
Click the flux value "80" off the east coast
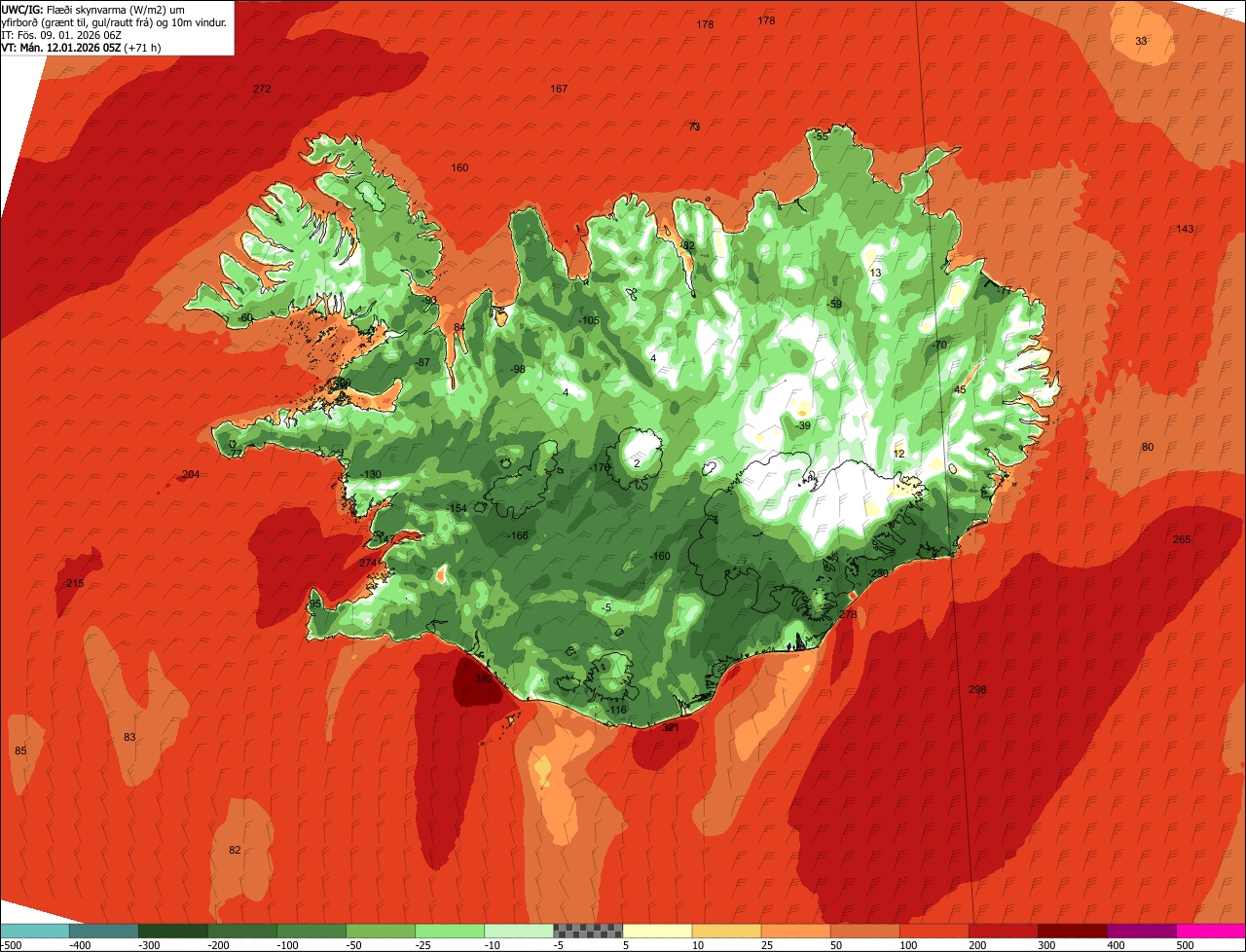pyautogui.click(x=1148, y=447)
